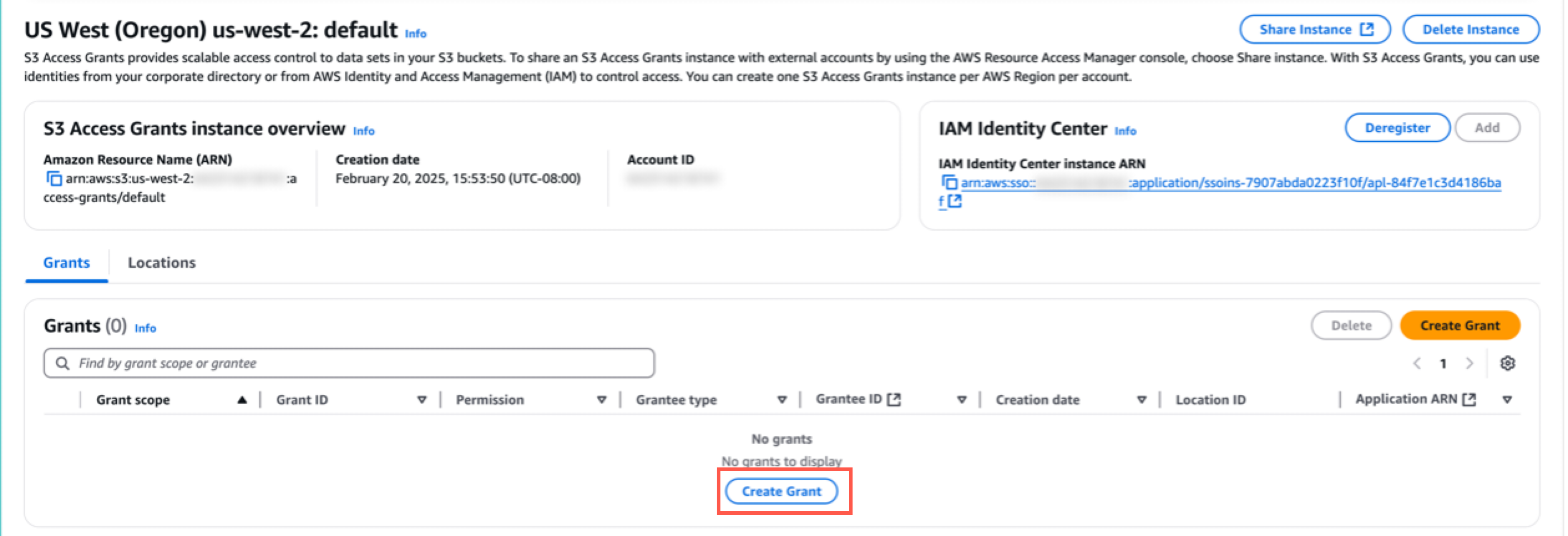Click Share Instance button

(1315, 29)
